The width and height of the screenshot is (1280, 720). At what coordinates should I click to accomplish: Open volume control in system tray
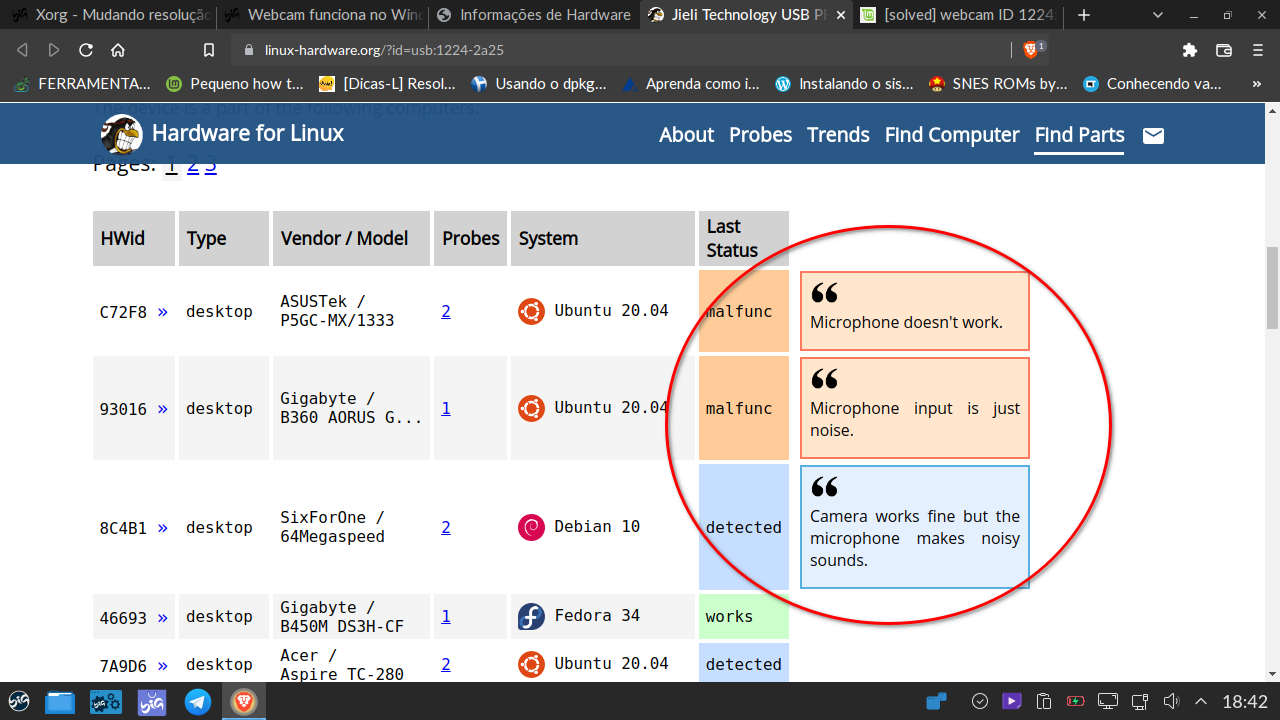[1171, 701]
